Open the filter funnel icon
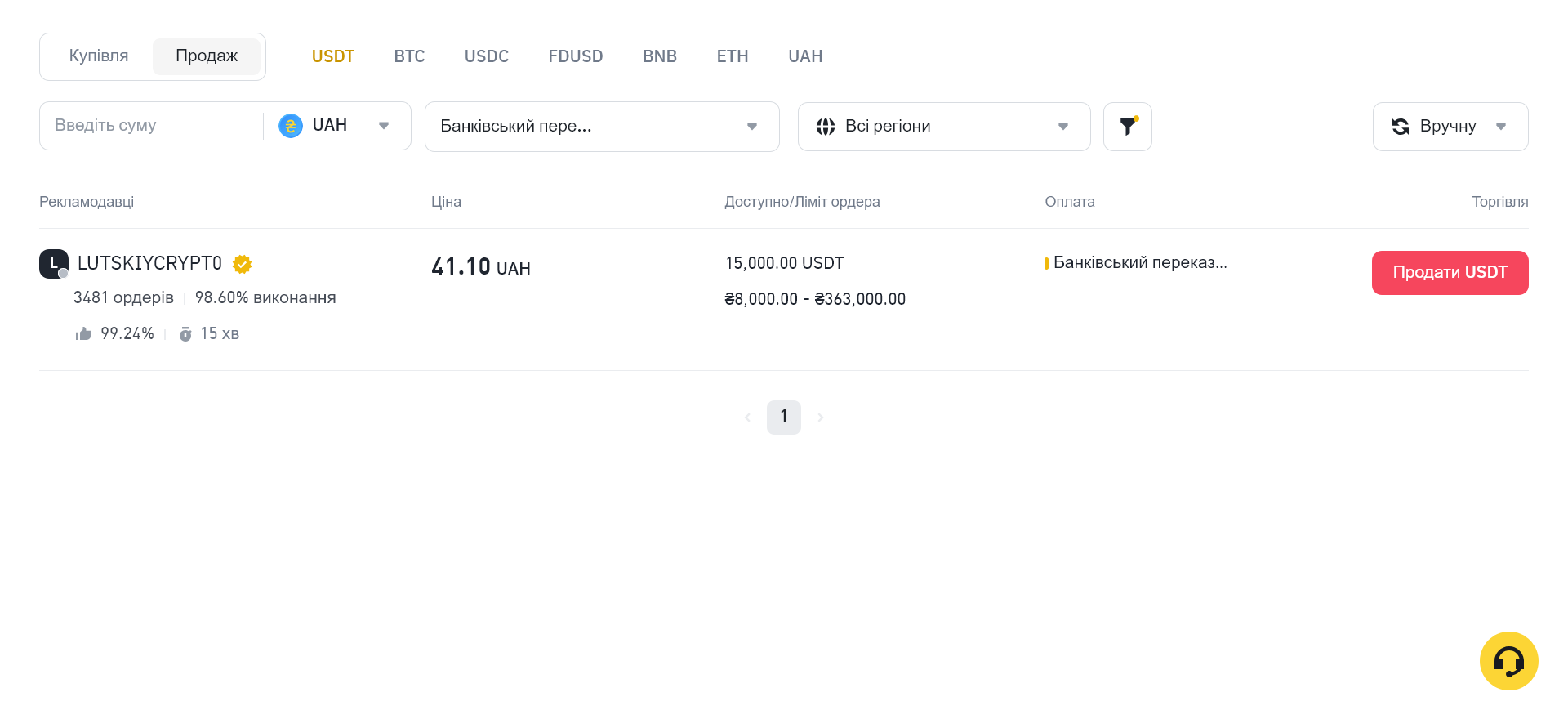 tap(1127, 127)
